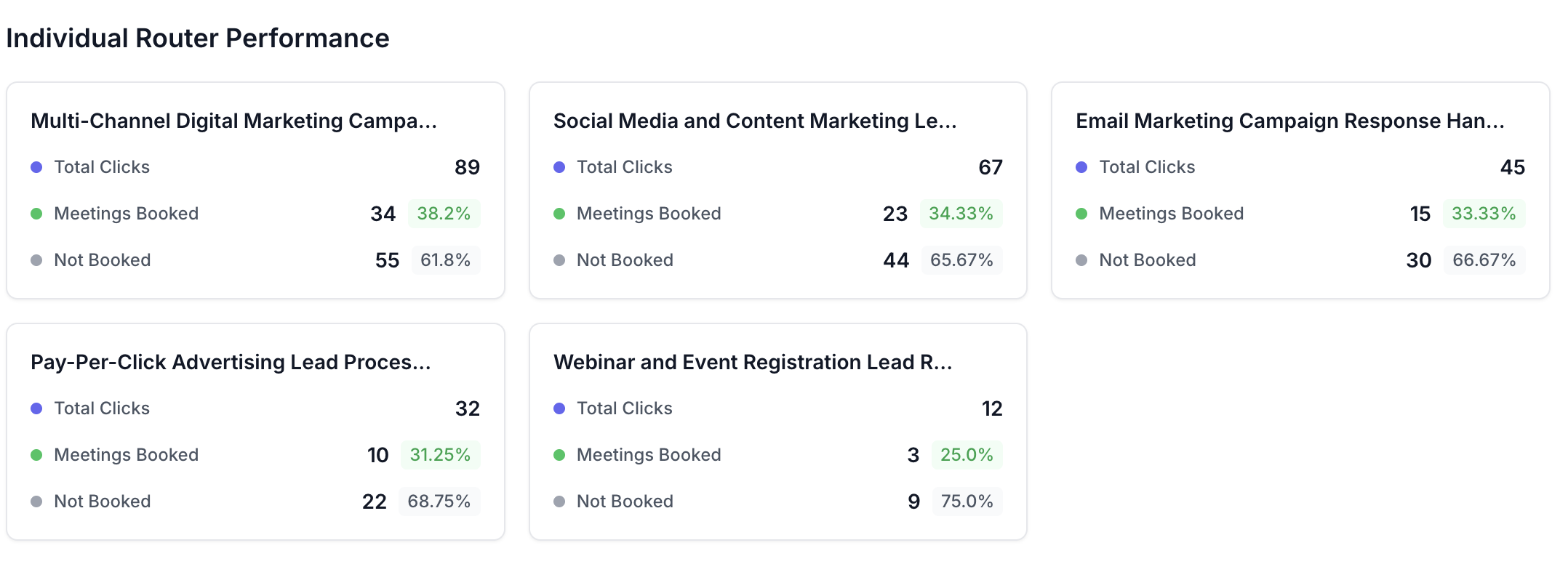The image size is (1568, 564).
Task: Click the gray Not Booked dot in Email Marketing card
Action: (x=1081, y=260)
